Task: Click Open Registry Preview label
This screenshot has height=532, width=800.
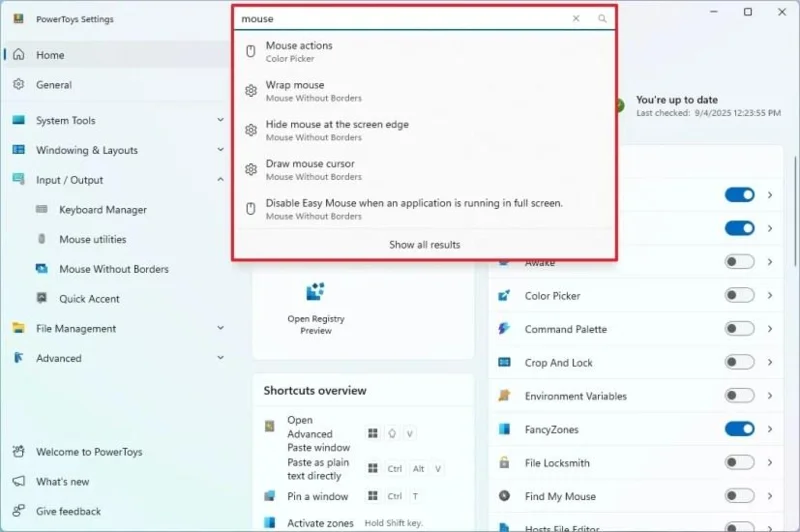Action: coord(316,324)
